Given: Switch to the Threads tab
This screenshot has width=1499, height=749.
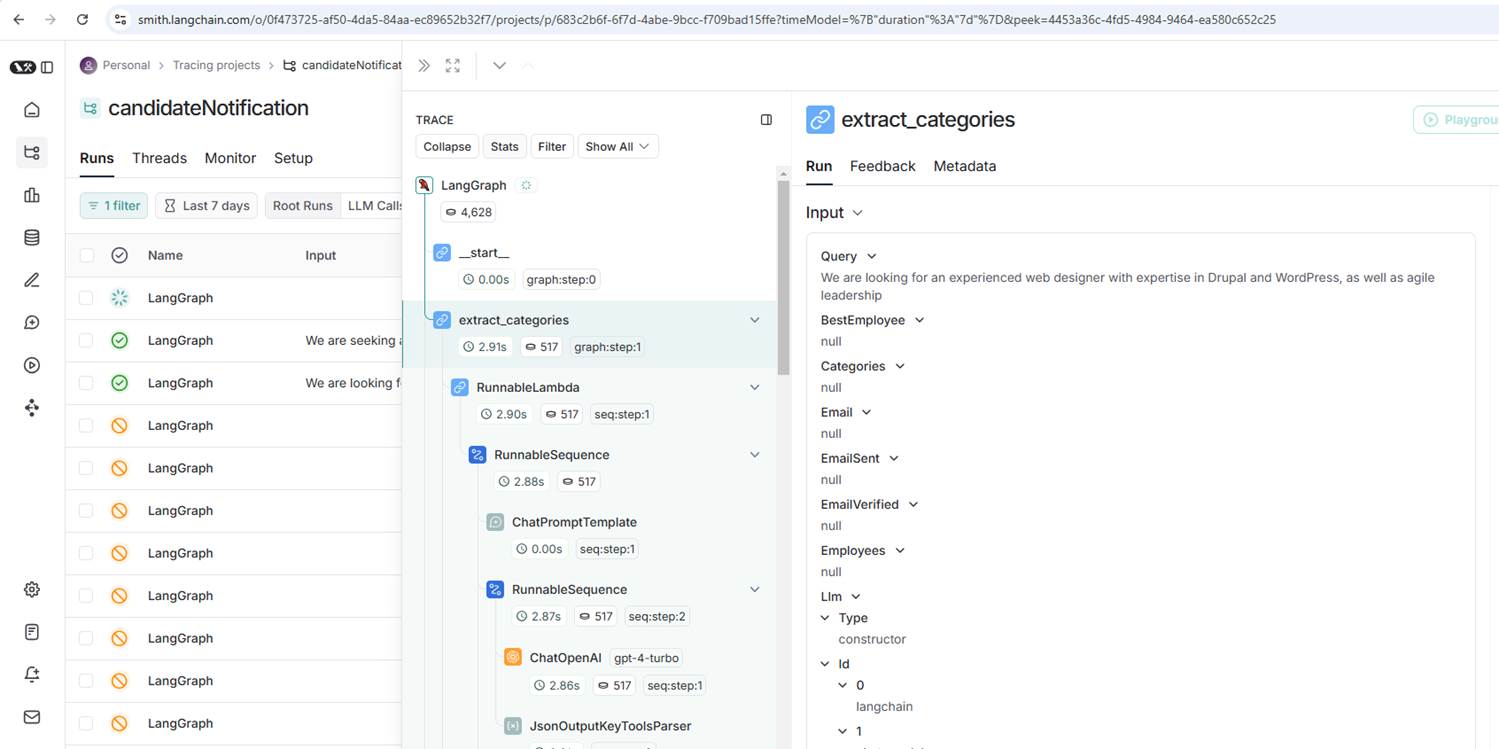Looking at the screenshot, I should 159,158.
